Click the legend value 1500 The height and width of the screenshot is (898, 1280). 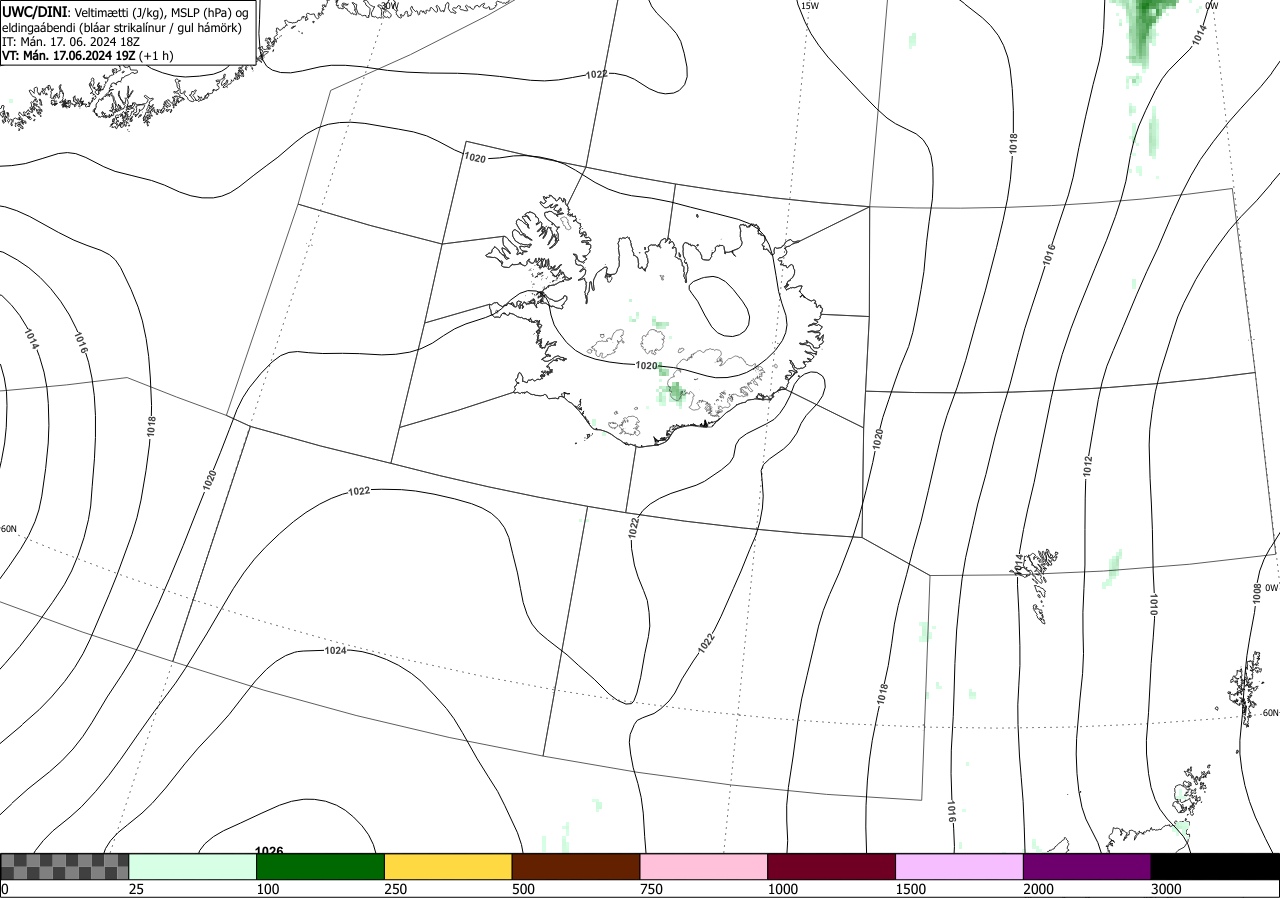911,889
